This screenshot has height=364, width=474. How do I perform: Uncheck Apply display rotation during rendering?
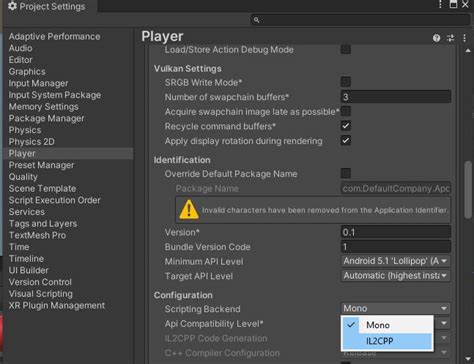pos(346,141)
